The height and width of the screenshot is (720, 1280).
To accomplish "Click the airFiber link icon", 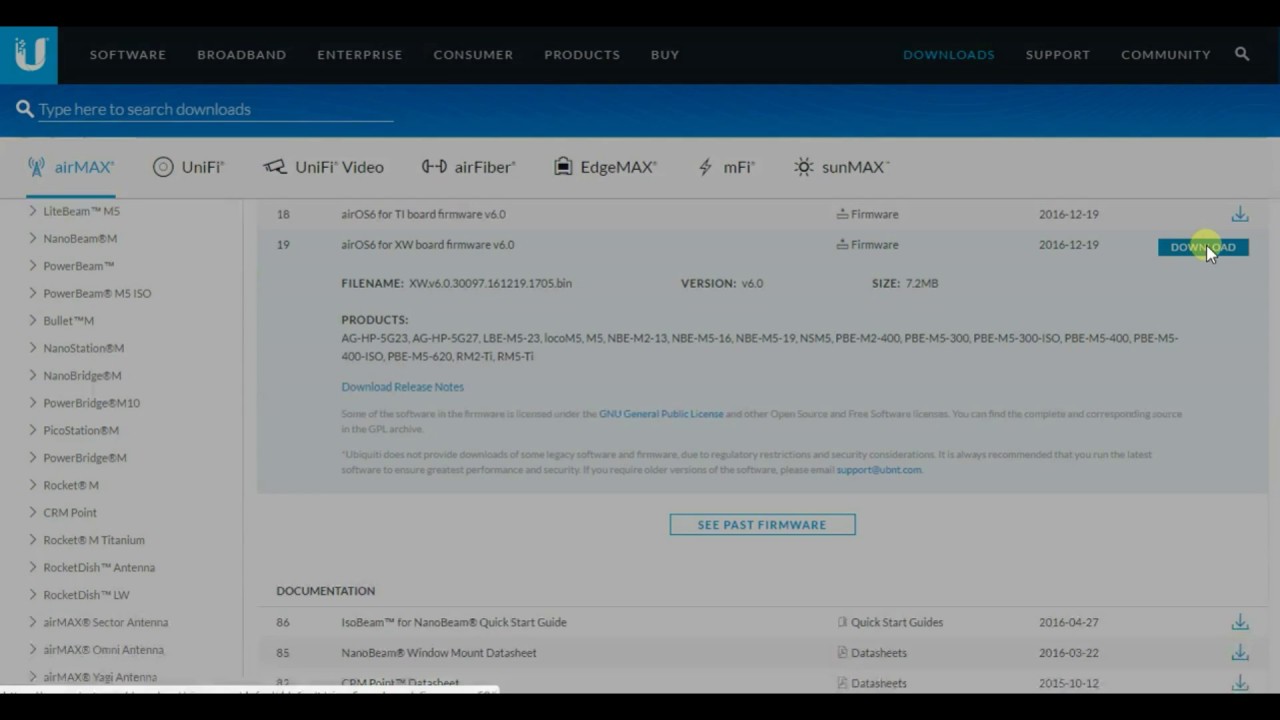I will point(434,167).
